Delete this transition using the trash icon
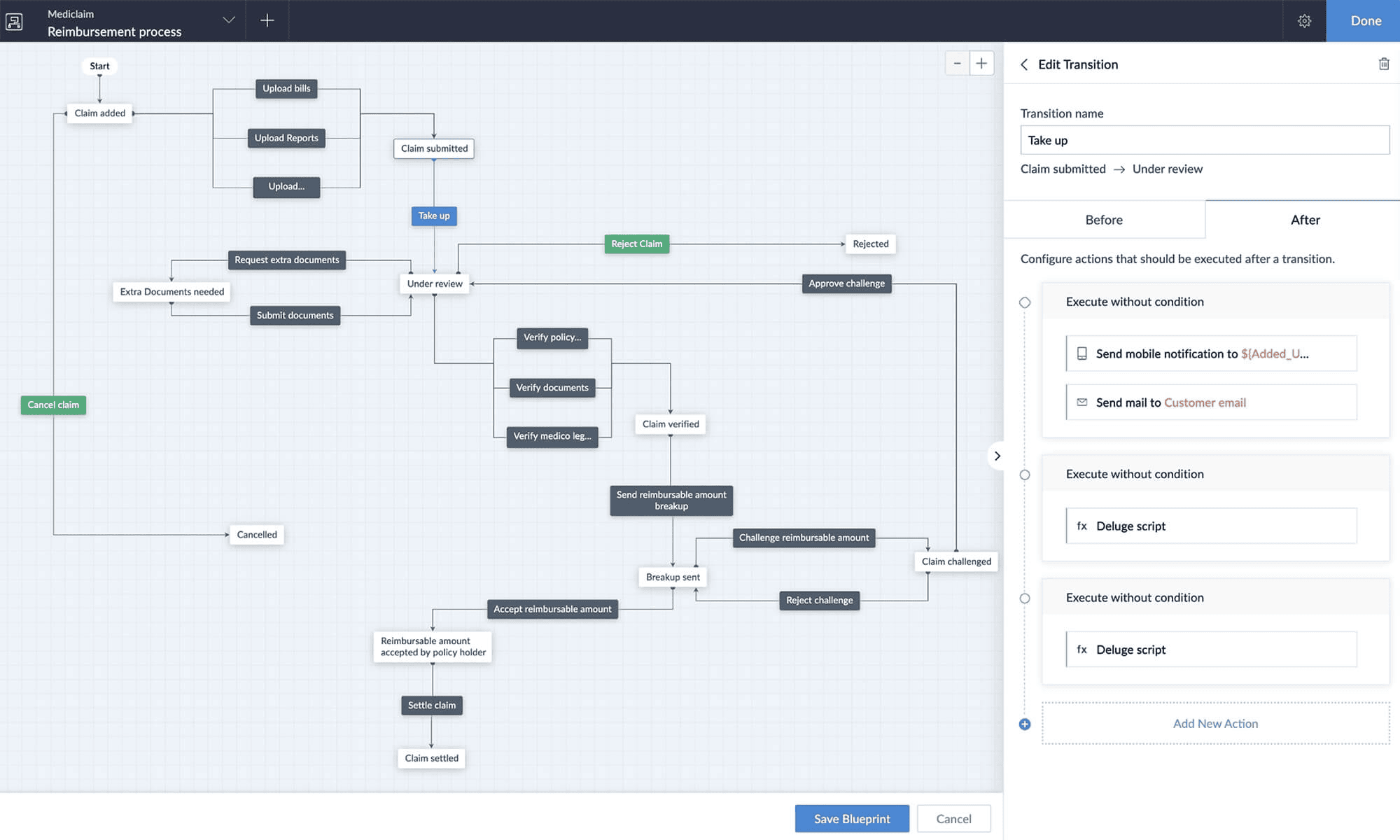 pyautogui.click(x=1384, y=64)
